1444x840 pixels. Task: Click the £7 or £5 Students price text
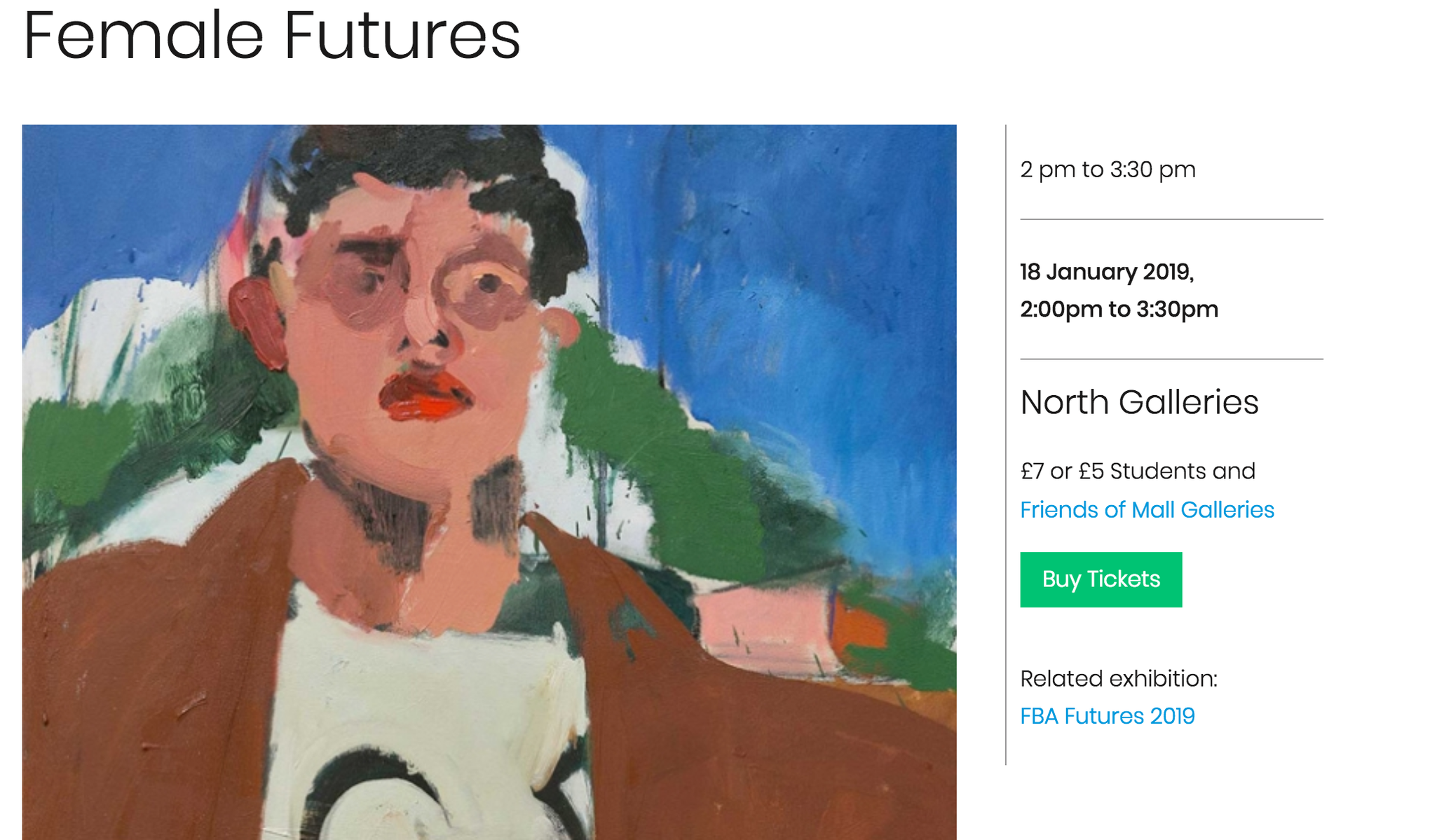tap(1137, 471)
